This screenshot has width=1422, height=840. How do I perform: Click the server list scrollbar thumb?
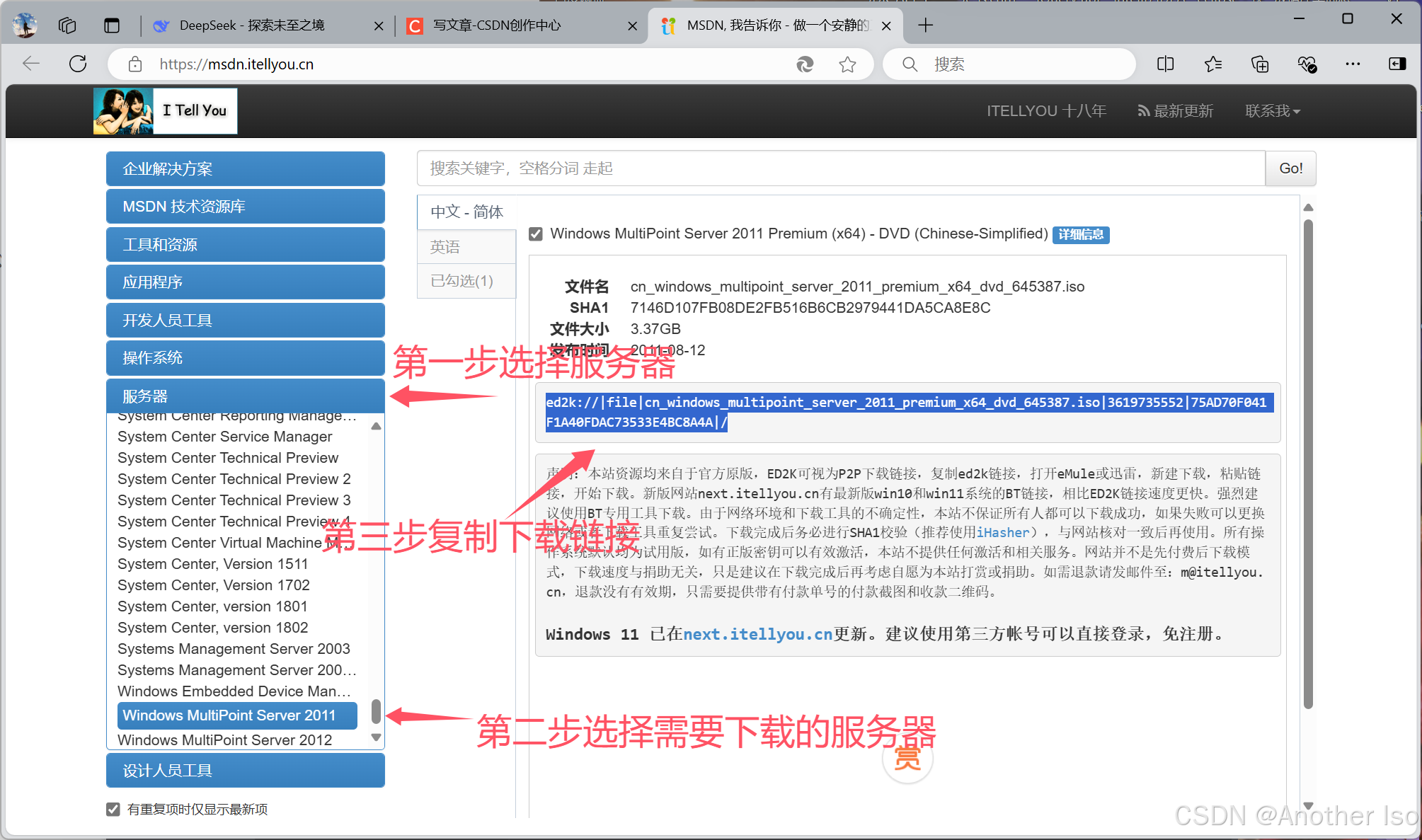(x=376, y=711)
